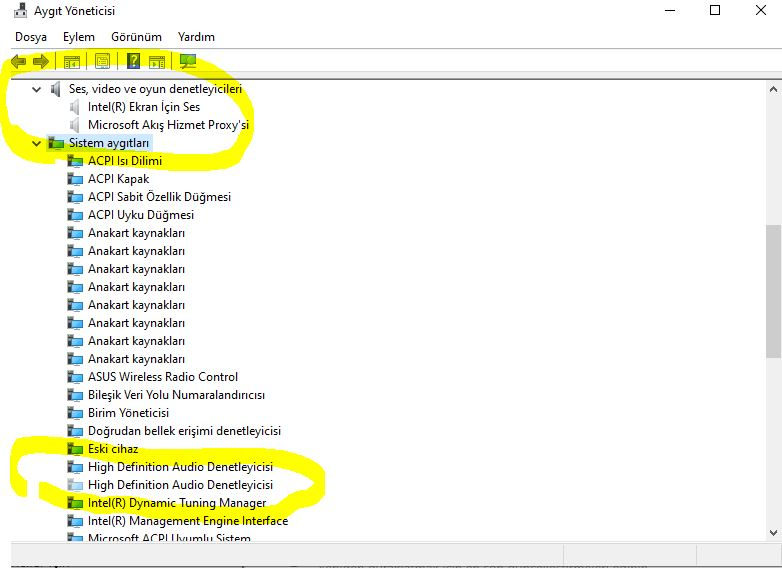Image resolution: width=782 pixels, height=568 pixels.
Task: Maximize the Aygıt Yöneticisi window
Action: point(715,10)
